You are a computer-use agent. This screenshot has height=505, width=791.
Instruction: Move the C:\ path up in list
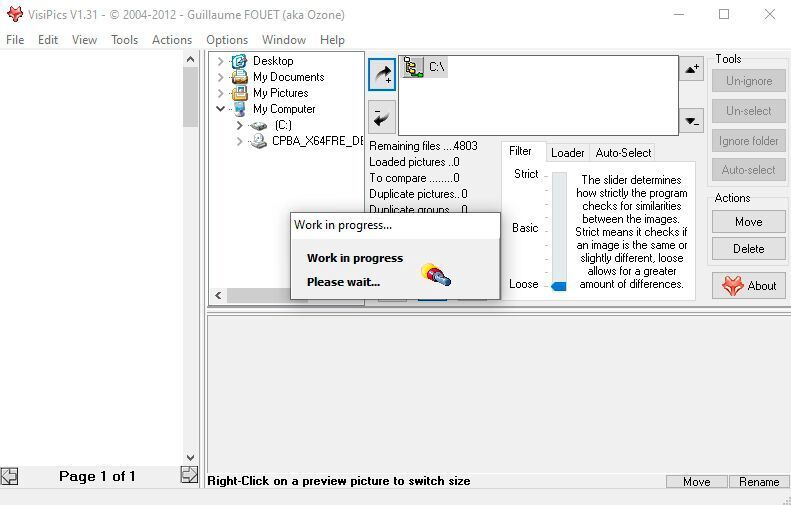pos(692,69)
